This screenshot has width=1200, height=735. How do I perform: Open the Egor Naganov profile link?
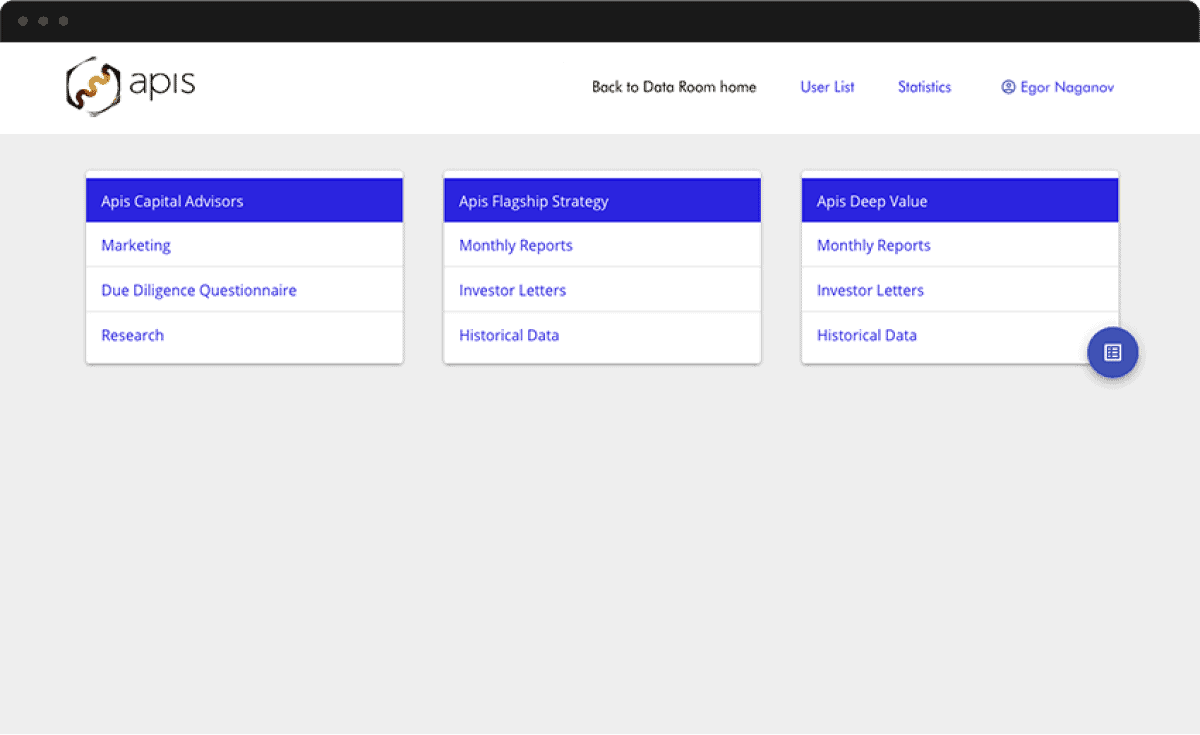pos(1065,88)
